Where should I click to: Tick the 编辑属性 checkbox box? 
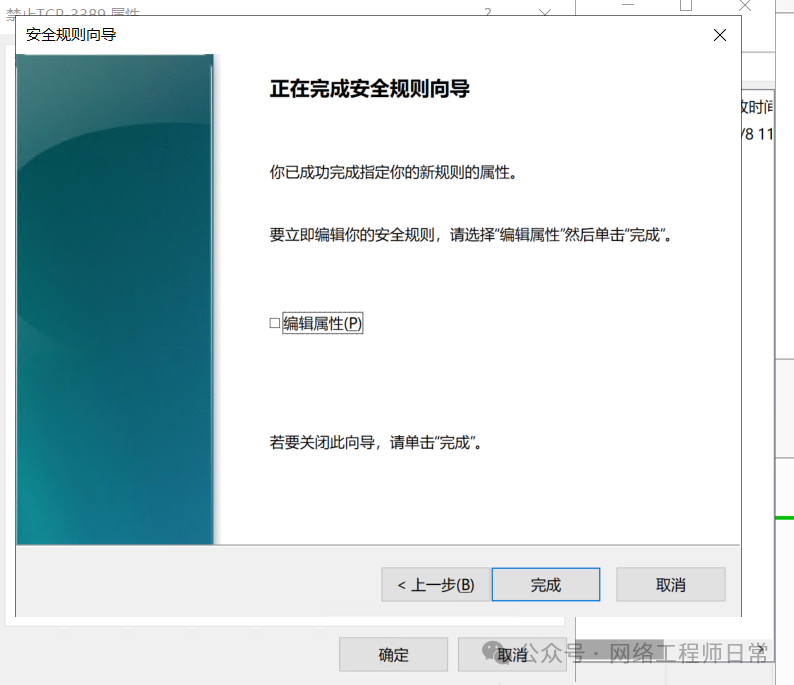(275, 323)
